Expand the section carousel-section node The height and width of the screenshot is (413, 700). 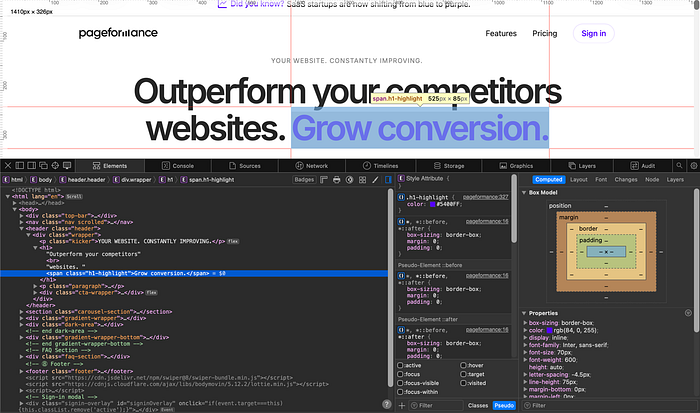click(21, 312)
